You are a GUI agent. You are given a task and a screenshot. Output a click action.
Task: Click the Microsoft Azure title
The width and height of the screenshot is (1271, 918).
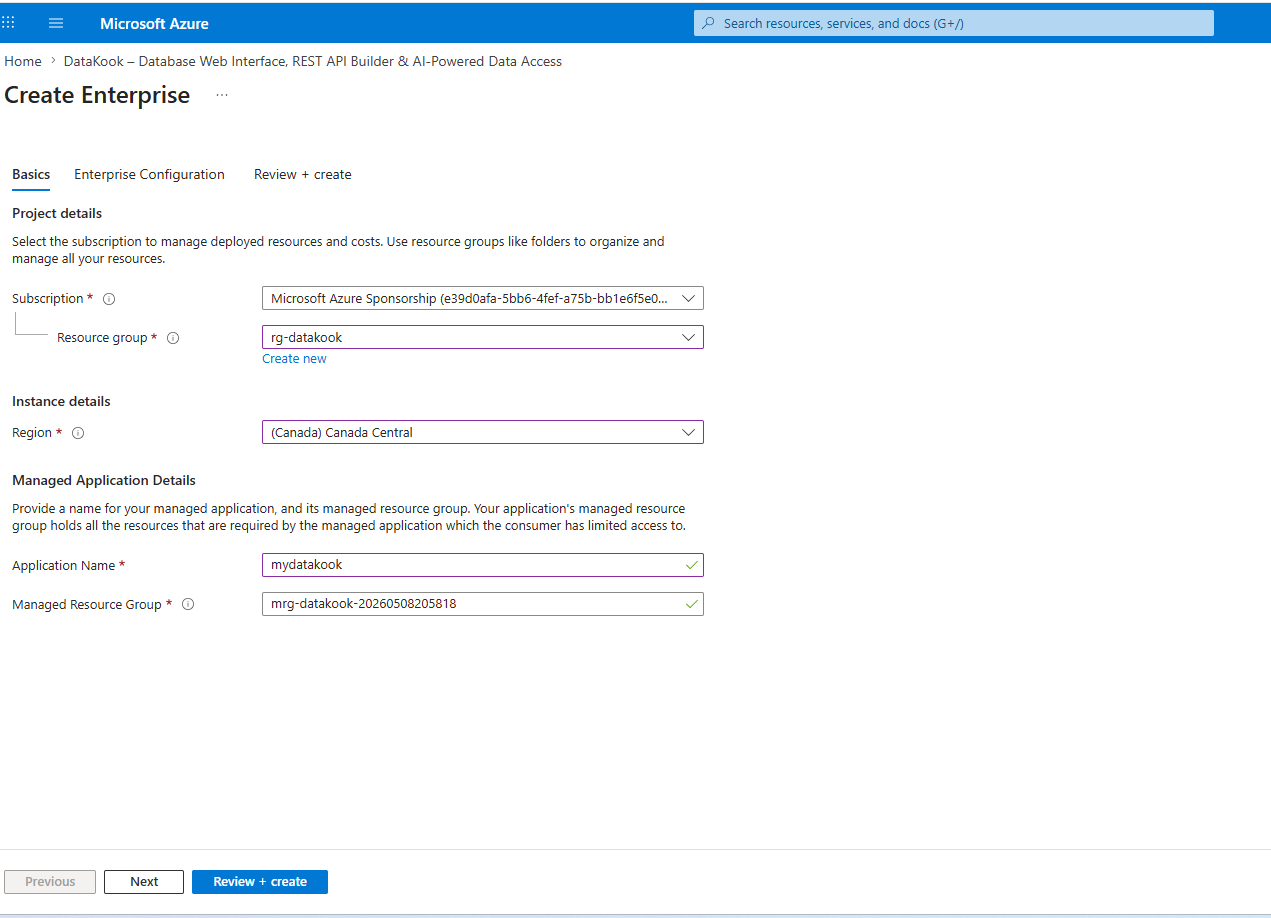click(155, 23)
